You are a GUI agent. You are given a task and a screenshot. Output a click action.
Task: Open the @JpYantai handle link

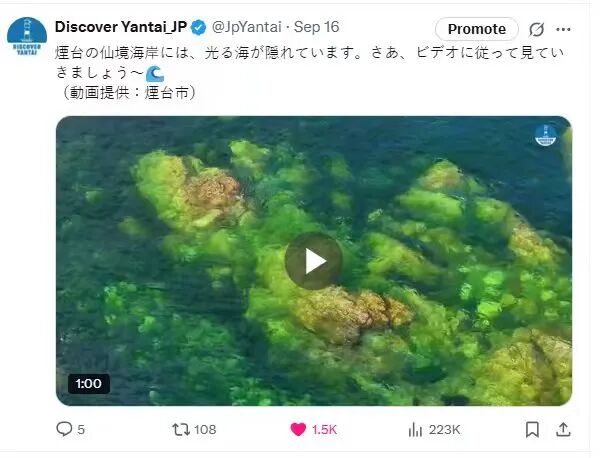click(246, 27)
